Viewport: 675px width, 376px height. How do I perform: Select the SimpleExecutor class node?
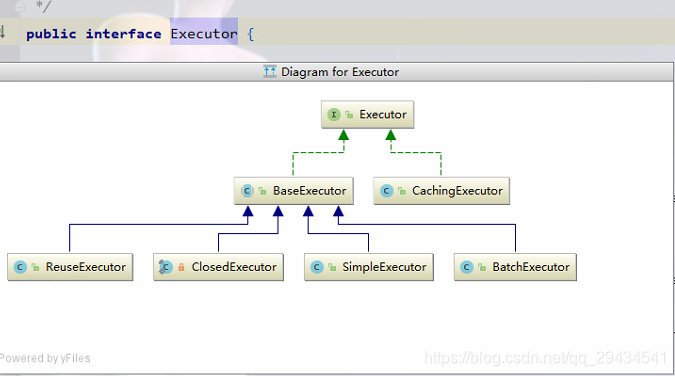(x=368, y=267)
